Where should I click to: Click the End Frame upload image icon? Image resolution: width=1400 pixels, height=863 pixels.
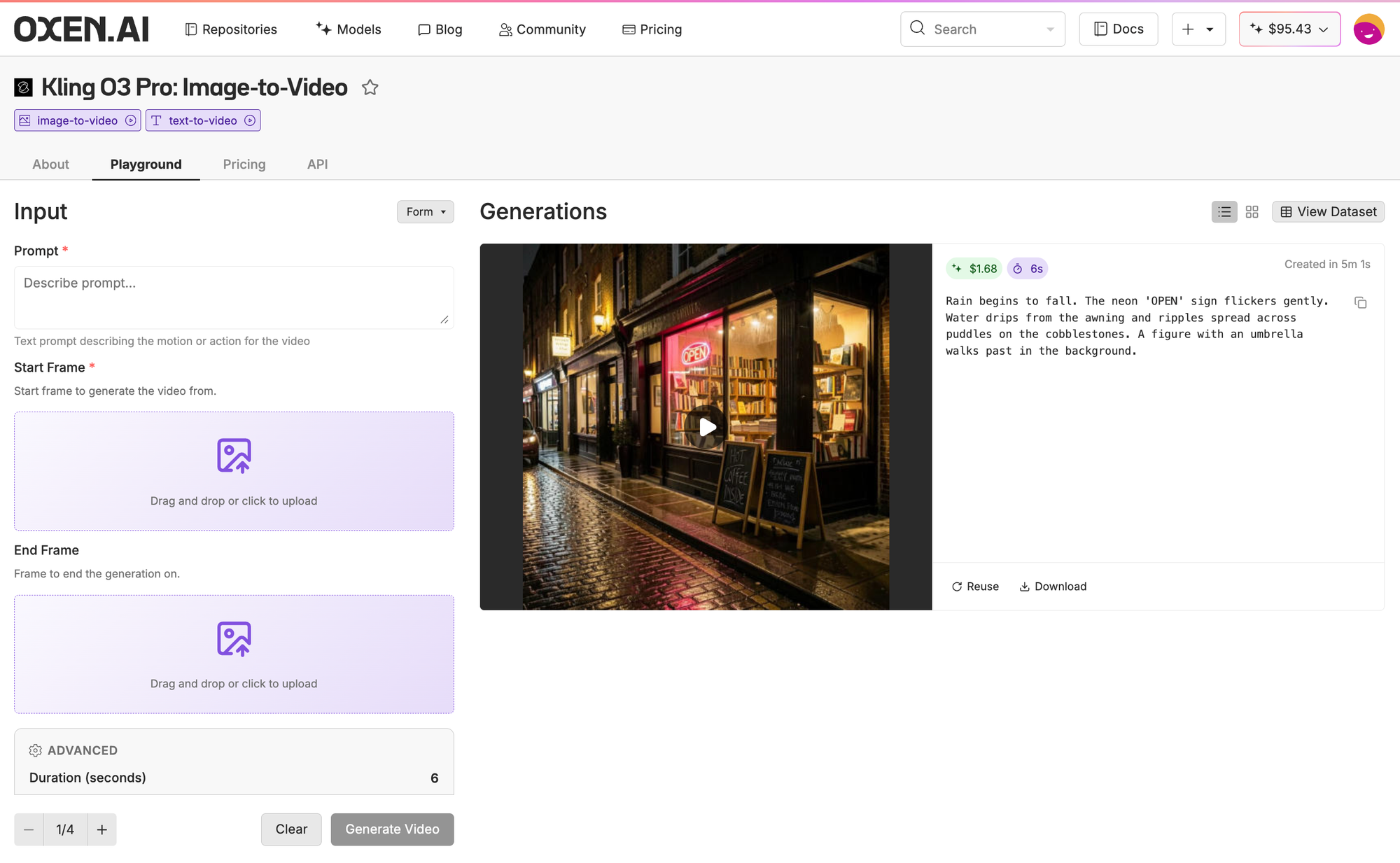pyautogui.click(x=234, y=638)
